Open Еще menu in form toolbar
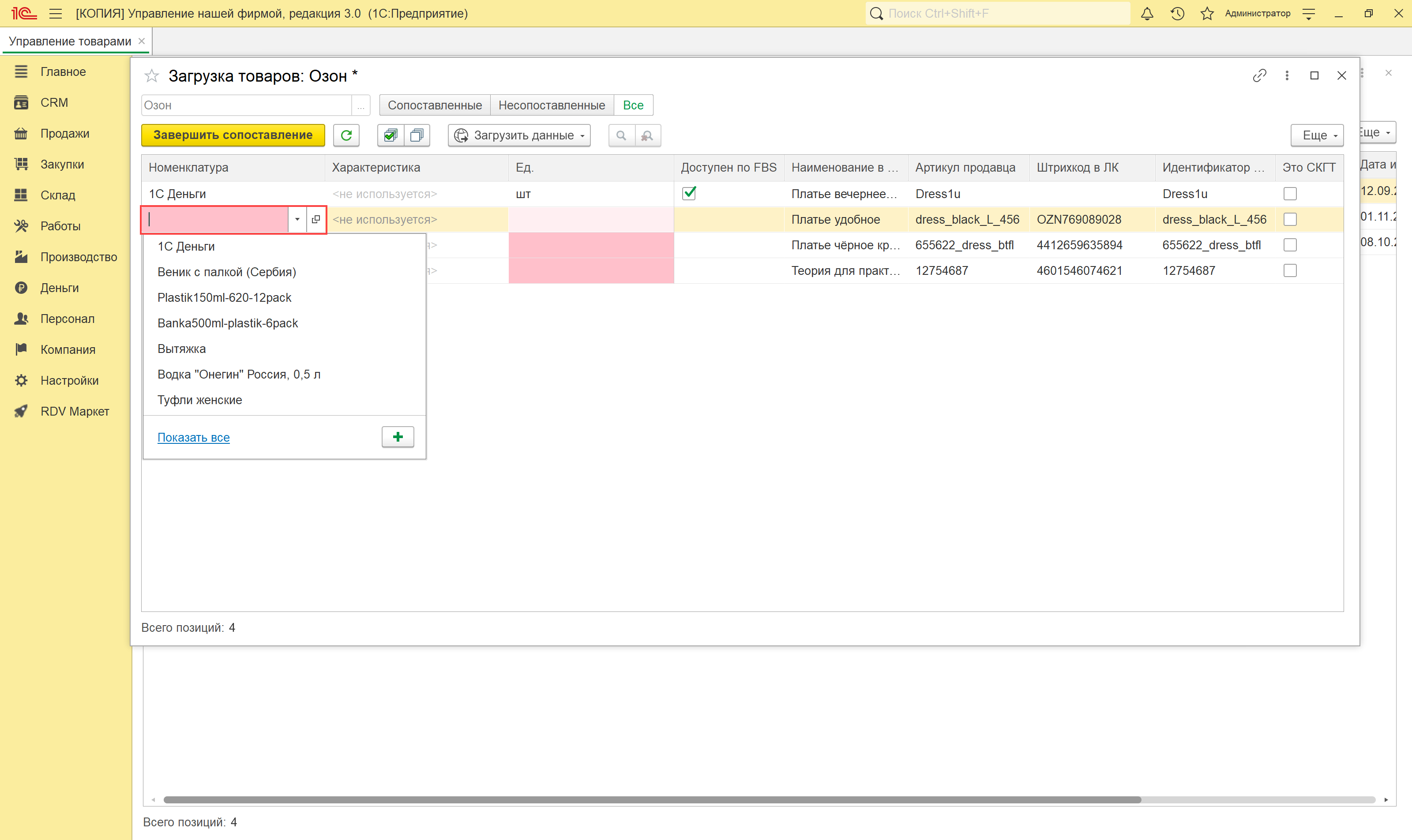Viewport: 1412px width, 840px height. click(x=1317, y=135)
